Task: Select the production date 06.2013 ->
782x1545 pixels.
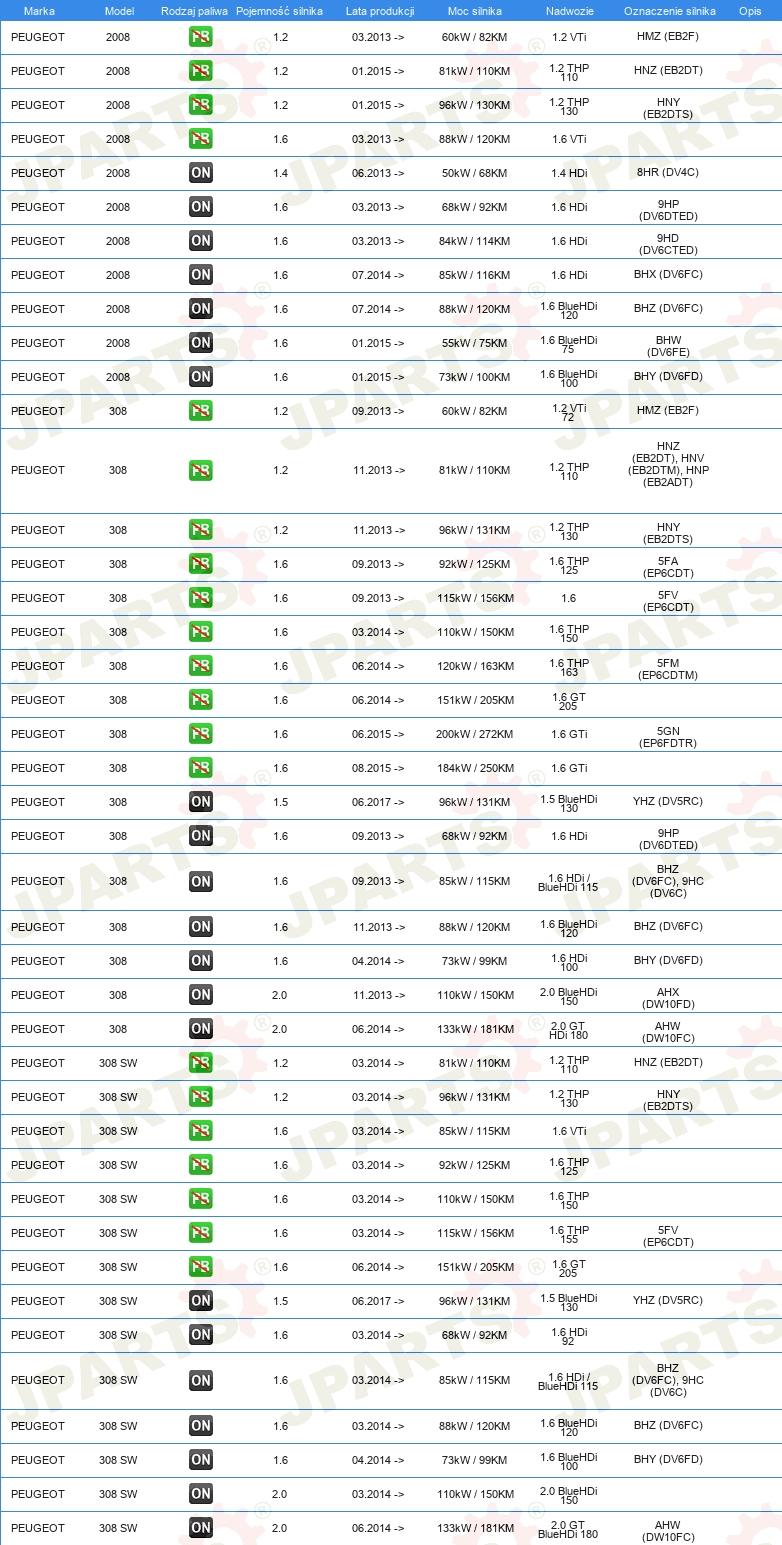Action: pyautogui.click(x=379, y=173)
